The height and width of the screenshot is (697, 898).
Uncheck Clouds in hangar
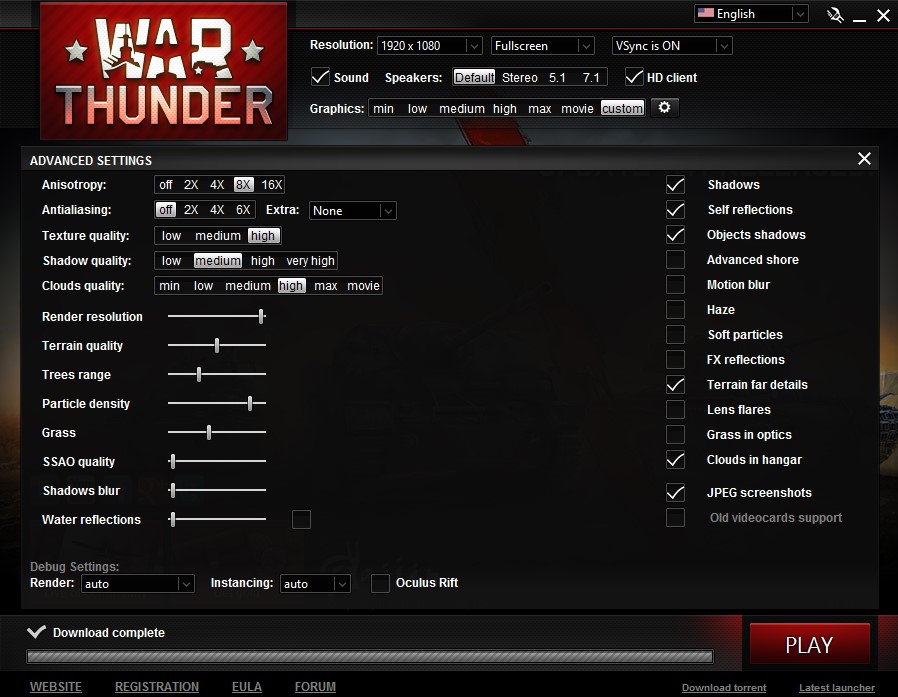coord(675,459)
